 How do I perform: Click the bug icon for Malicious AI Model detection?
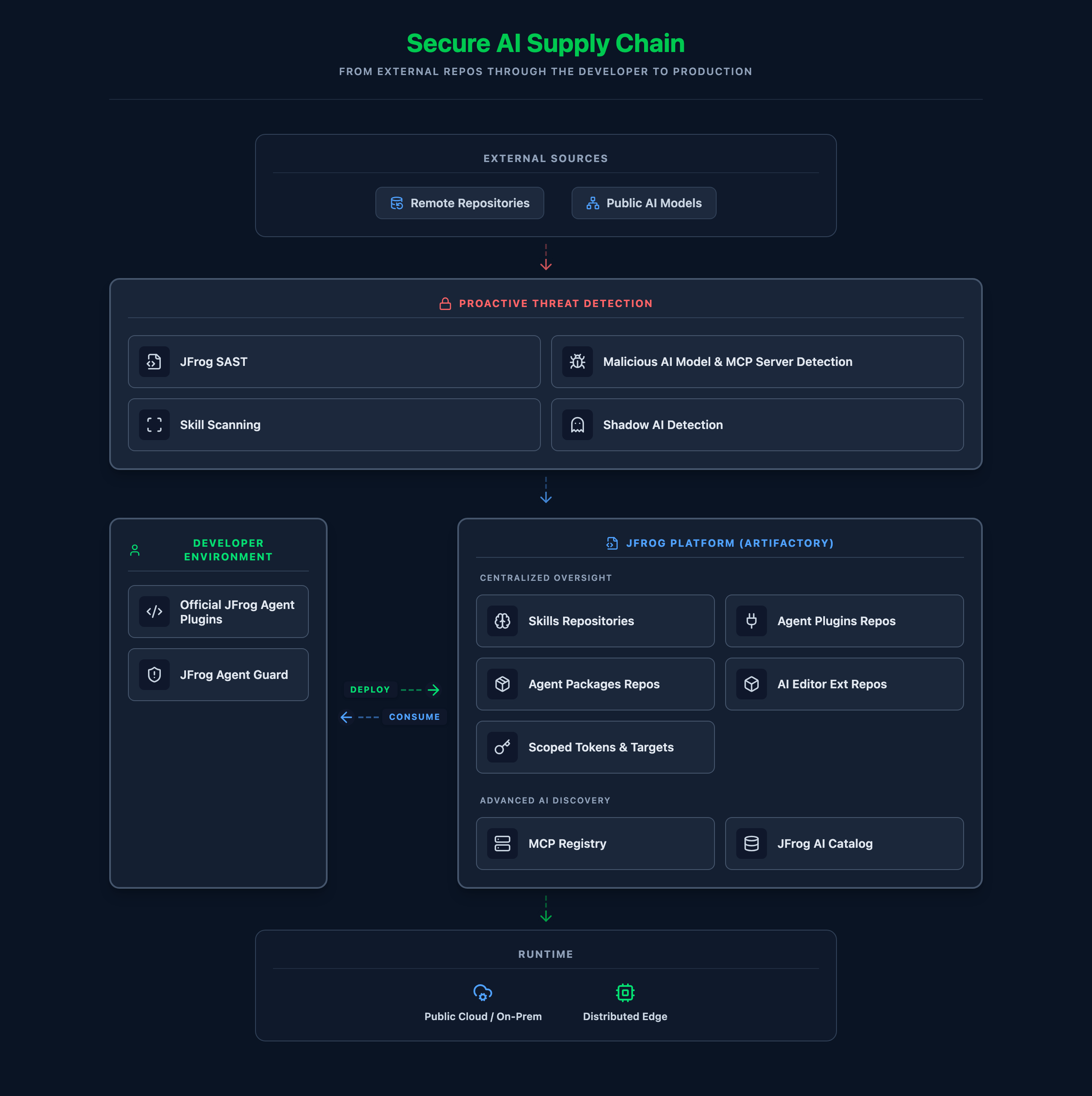(x=577, y=362)
